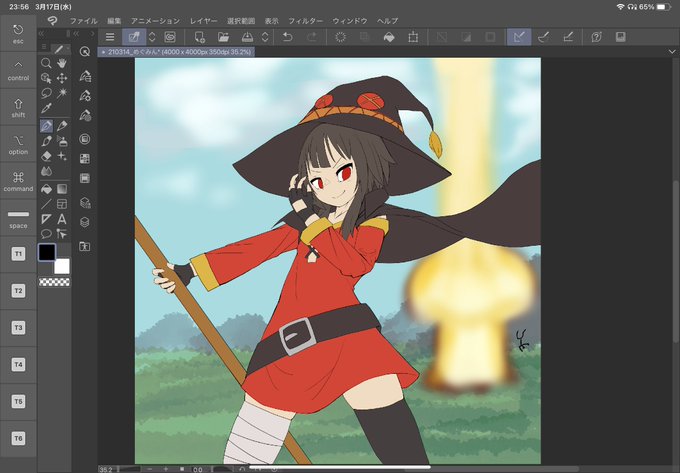Viewport: 680px width, 473px height.
Task: Toggle the option modifier key
Action: point(18,145)
